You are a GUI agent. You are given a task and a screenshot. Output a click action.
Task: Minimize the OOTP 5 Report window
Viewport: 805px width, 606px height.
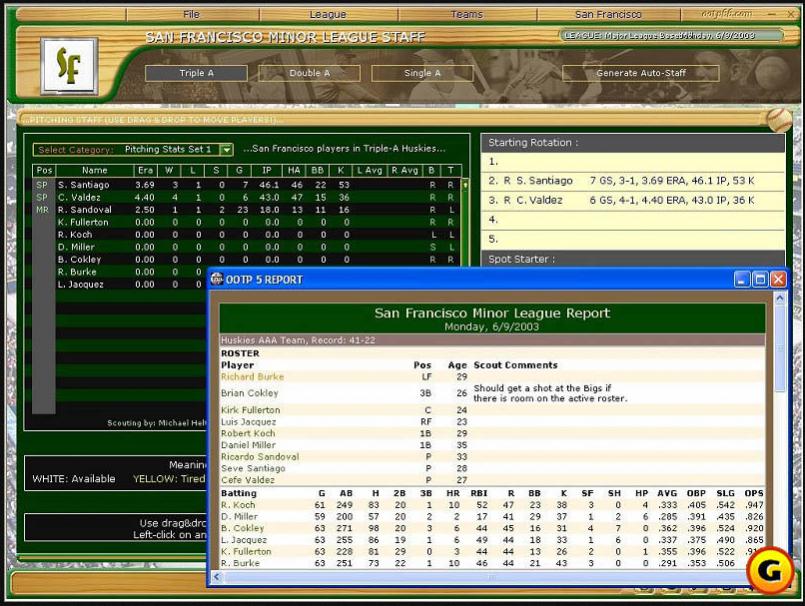pyautogui.click(x=742, y=279)
